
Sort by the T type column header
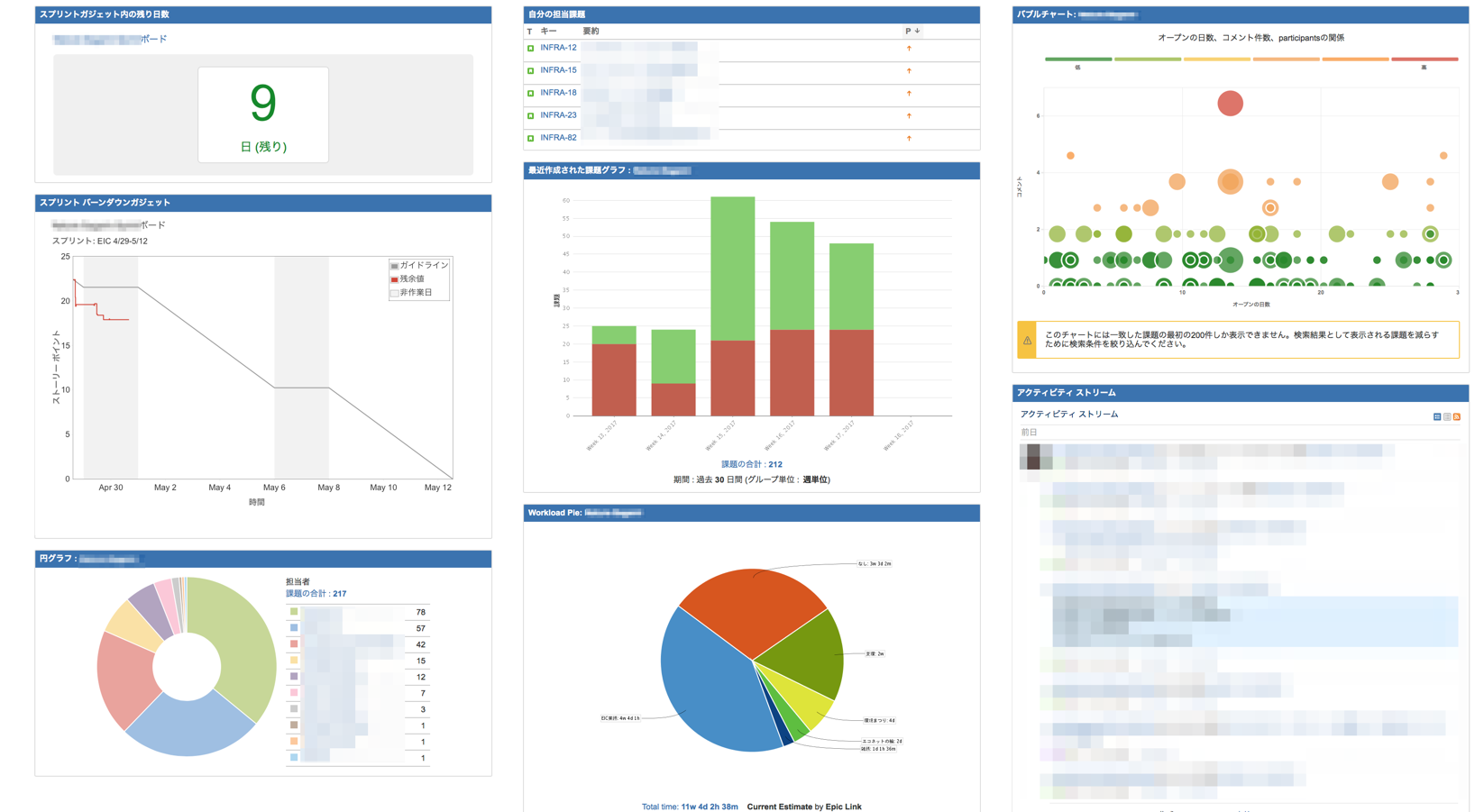(x=530, y=31)
